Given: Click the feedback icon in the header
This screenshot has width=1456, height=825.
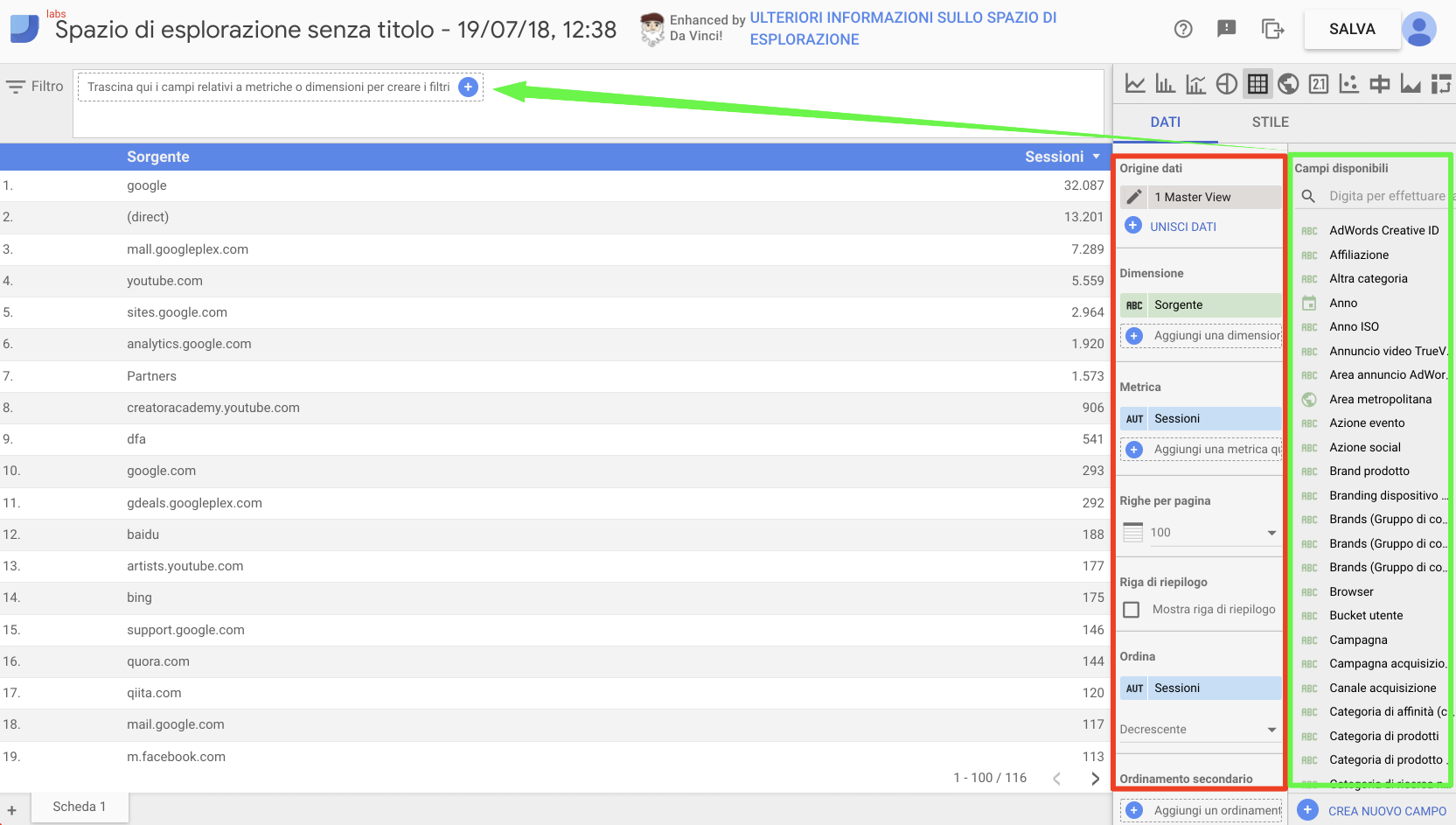Looking at the screenshot, I should [x=1226, y=29].
